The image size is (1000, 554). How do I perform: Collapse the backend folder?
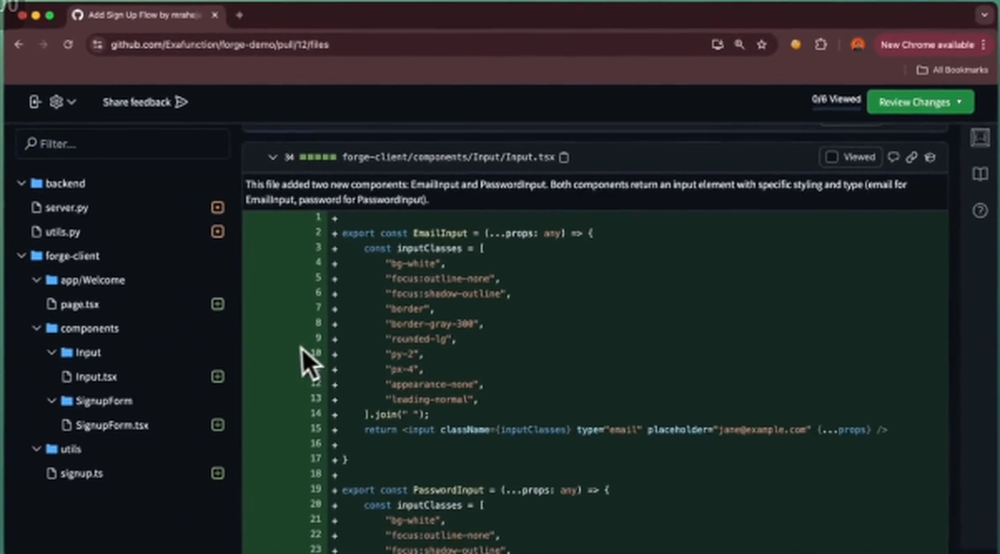[21, 184]
